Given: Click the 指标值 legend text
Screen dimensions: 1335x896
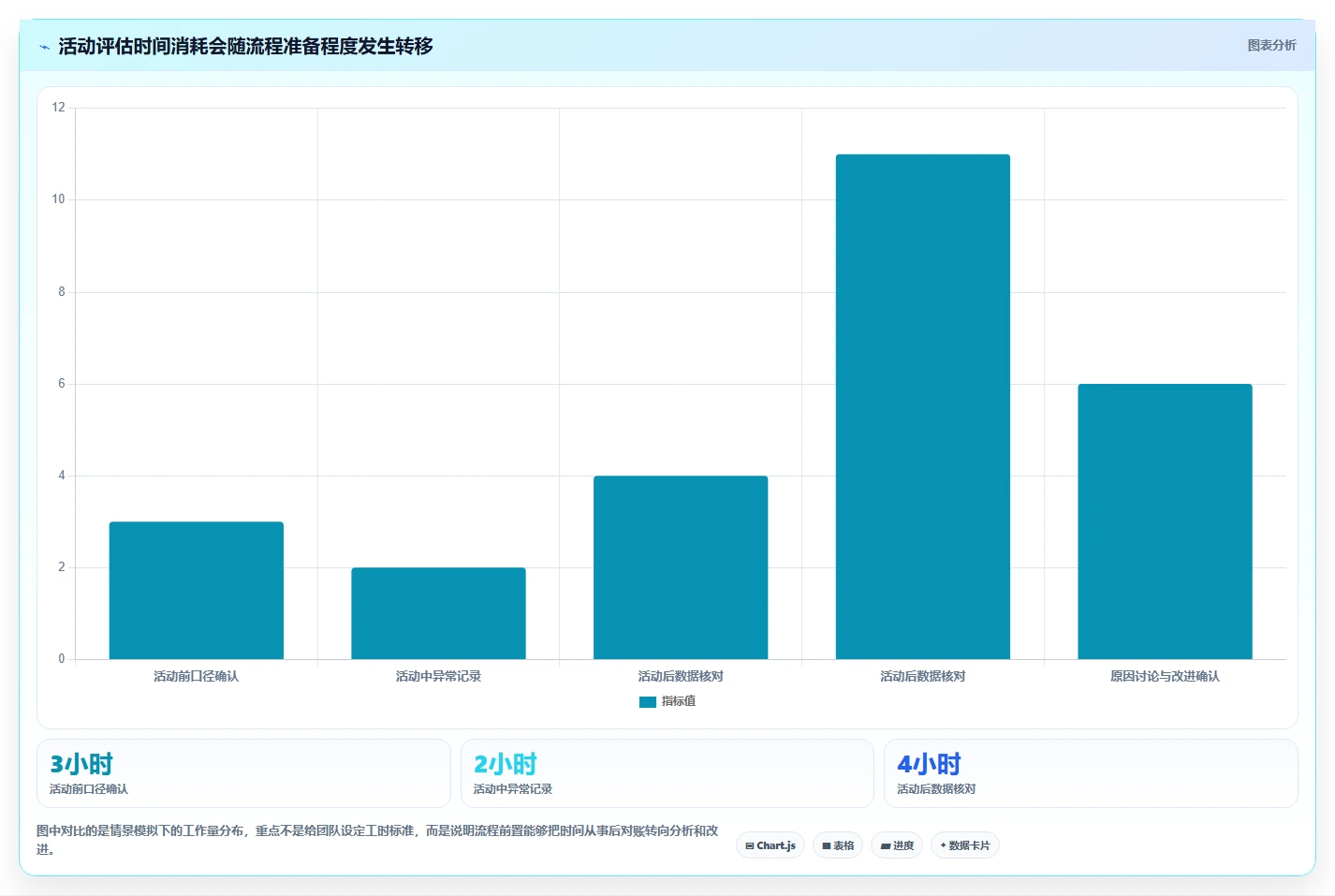Looking at the screenshot, I should pyautogui.click(x=679, y=701).
